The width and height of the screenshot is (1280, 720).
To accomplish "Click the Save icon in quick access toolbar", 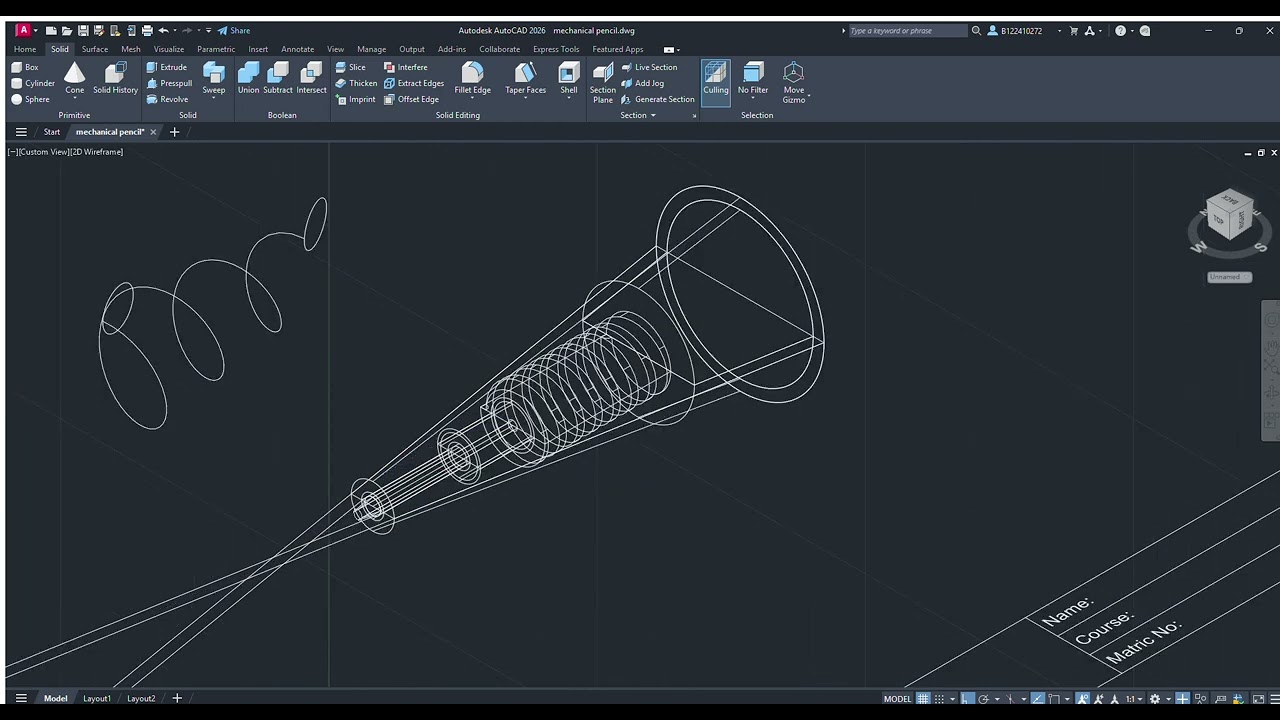I will click(x=83, y=30).
